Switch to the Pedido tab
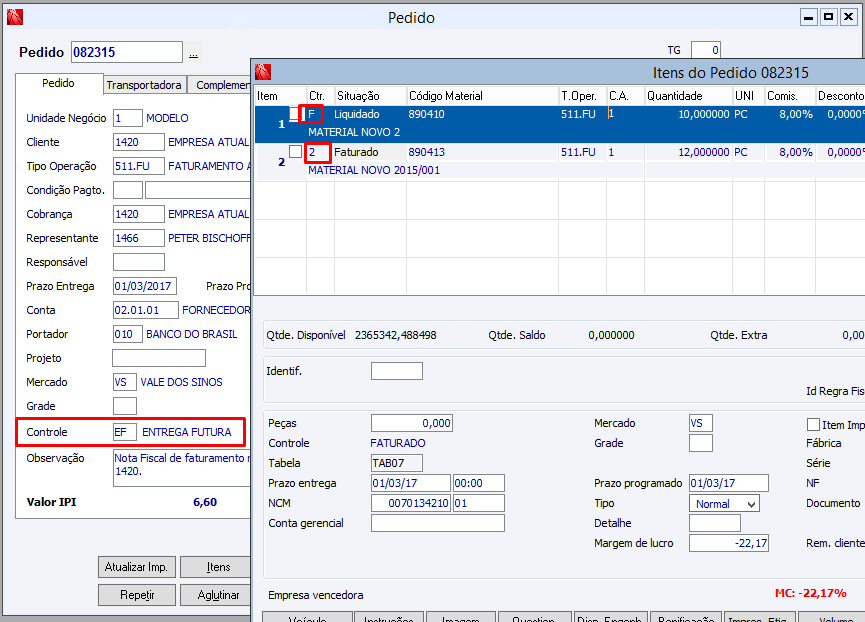Viewport: 865px width, 622px height. (58, 83)
